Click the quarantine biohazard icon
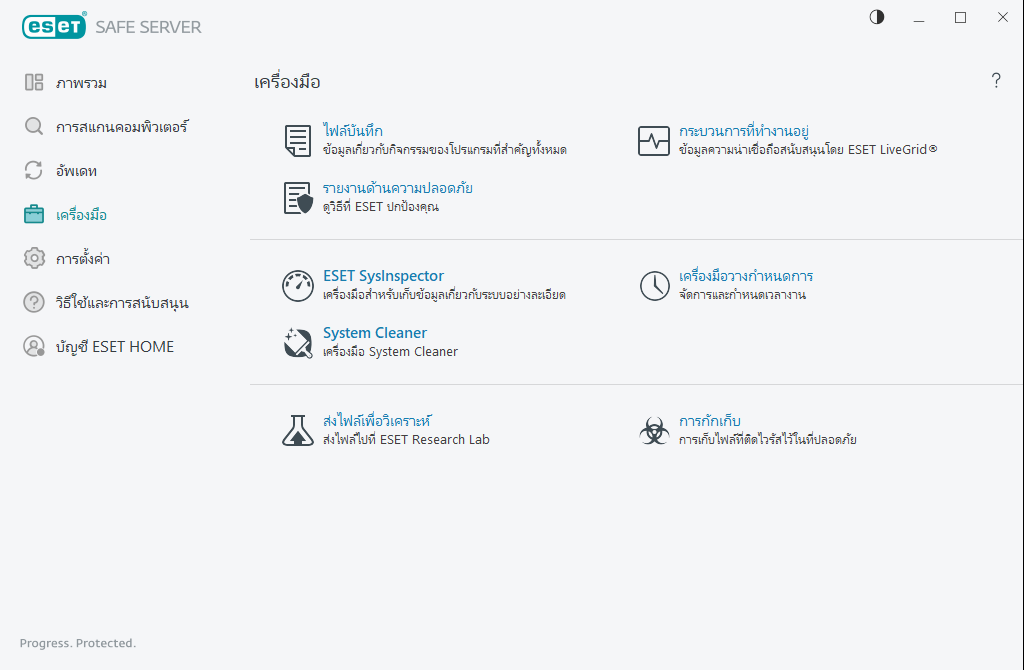1024x670 pixels. point(654,430)
